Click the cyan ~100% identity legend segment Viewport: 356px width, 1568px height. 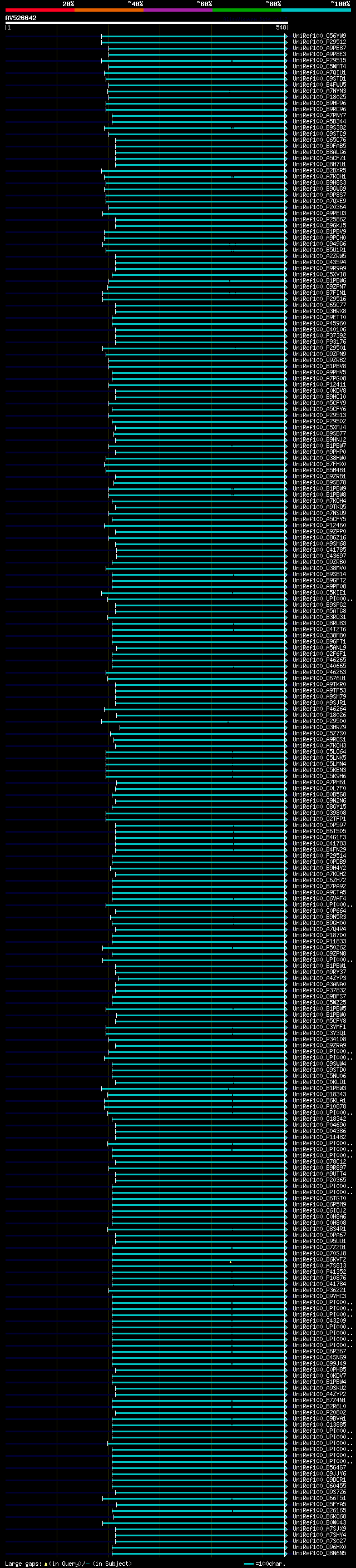click(317, 10)
